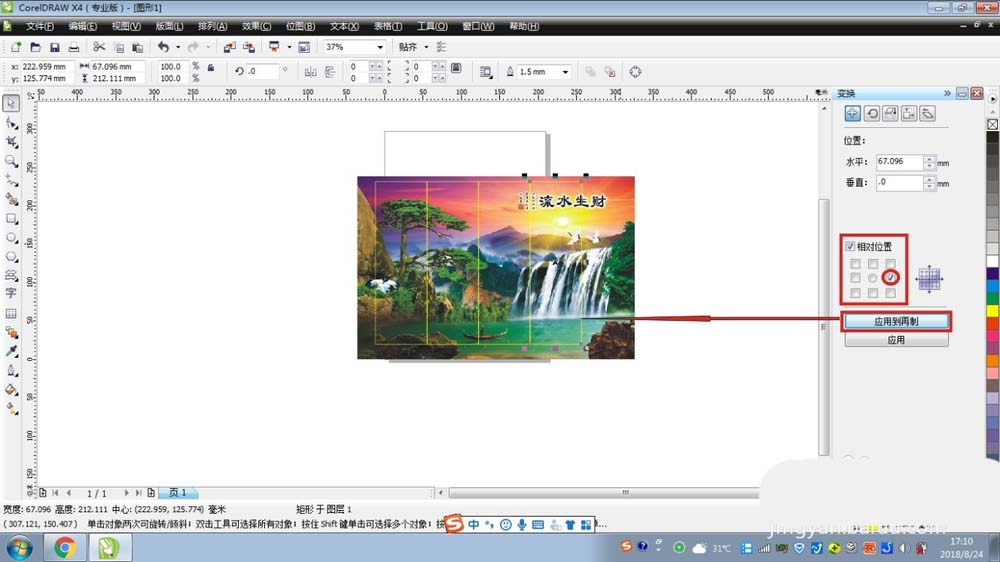Switch to Scale and mirror transform tab
The width and height of the screenshot is (1000, 562).
point(890,114)
